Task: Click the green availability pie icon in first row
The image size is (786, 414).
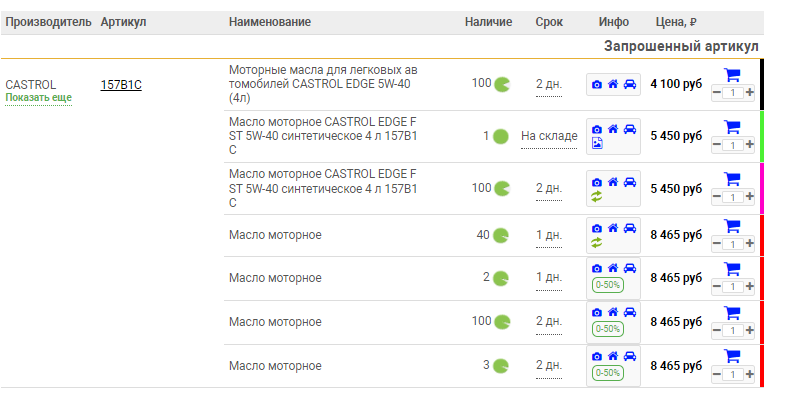Action: coord(502,84)
